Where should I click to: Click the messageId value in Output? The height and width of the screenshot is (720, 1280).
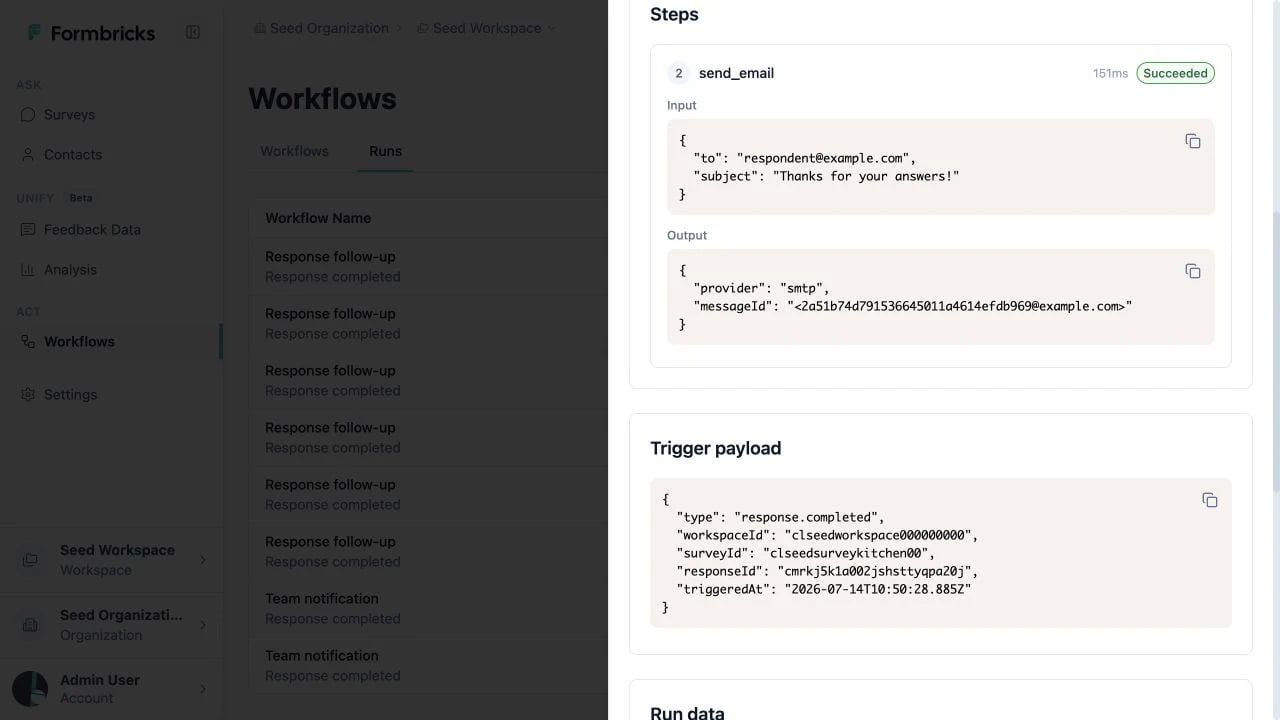pos(959,306)
